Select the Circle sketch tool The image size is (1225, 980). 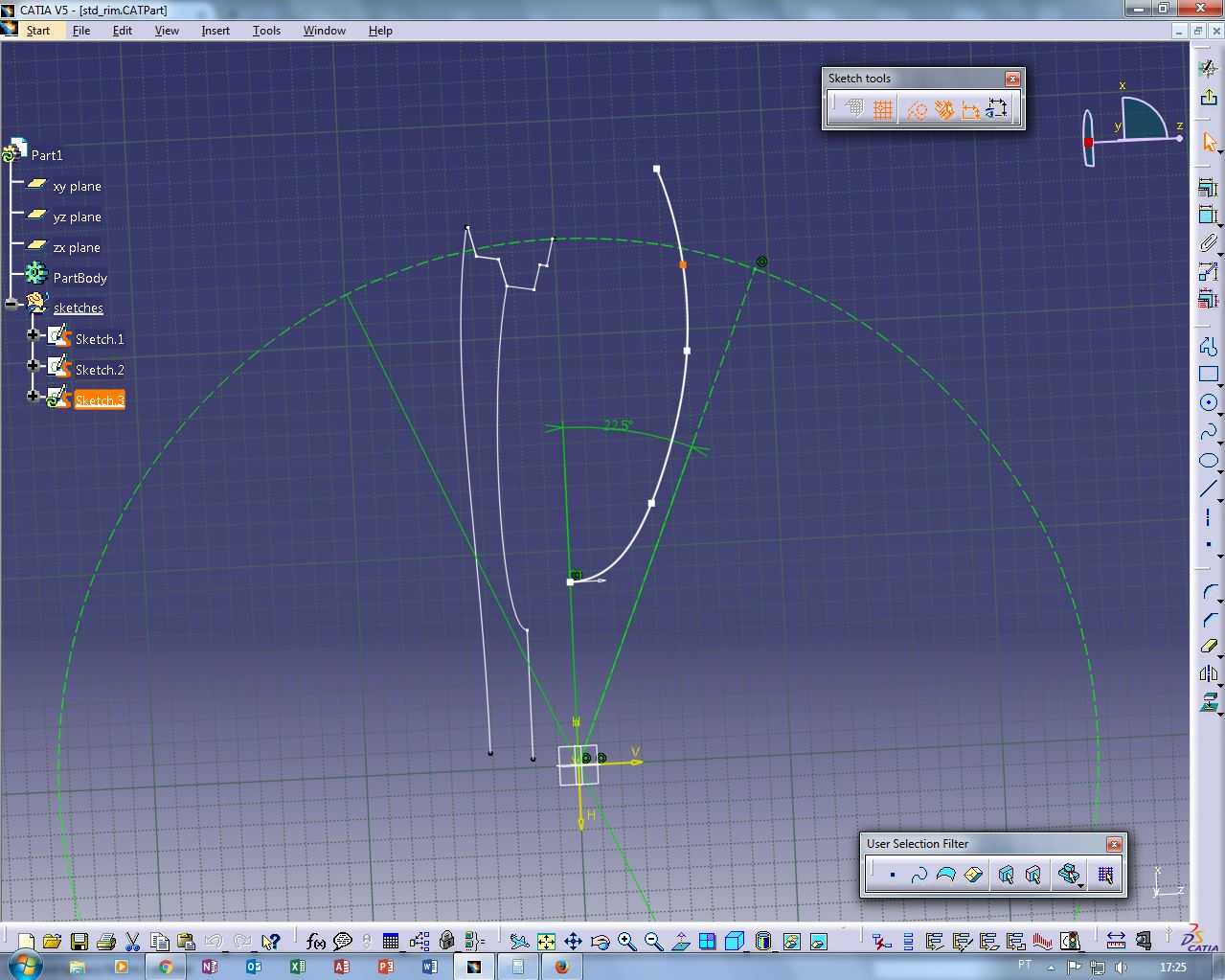pyautogui.click(x=1208, y=403)
